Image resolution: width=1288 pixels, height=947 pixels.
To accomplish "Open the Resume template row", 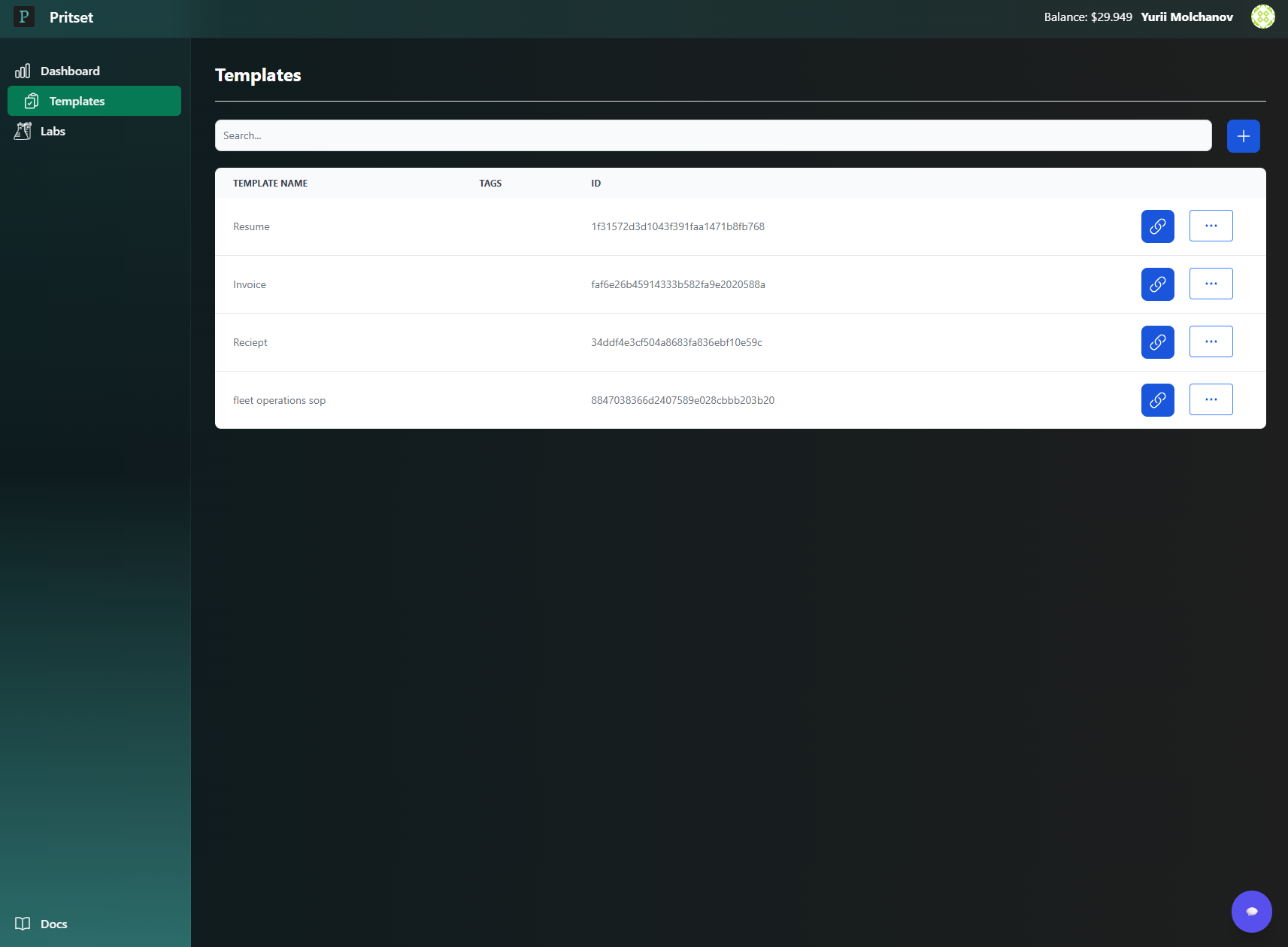I will pyautogui.click(x=251, y=226).
